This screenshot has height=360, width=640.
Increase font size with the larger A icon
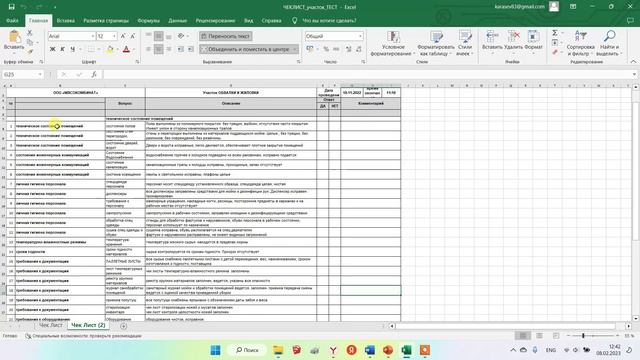(123, 36)
